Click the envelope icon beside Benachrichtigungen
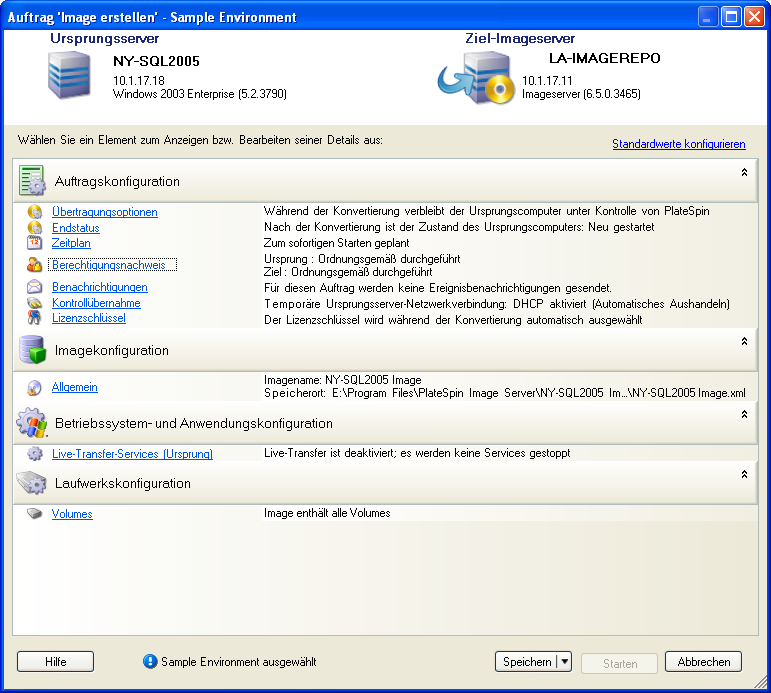Screen dimensions: 771x693 pyautogui.click(x=34, y=287)
